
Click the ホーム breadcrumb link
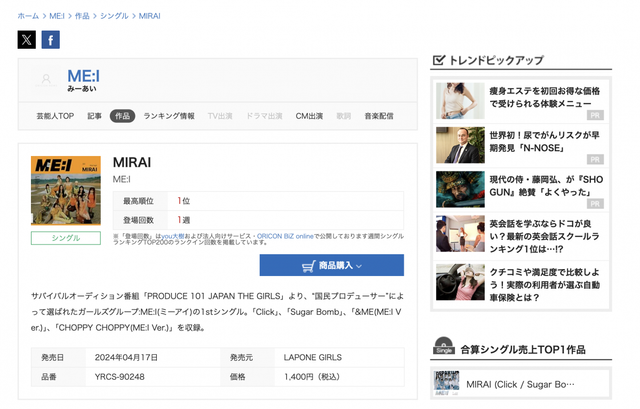(x=28, y=16)
